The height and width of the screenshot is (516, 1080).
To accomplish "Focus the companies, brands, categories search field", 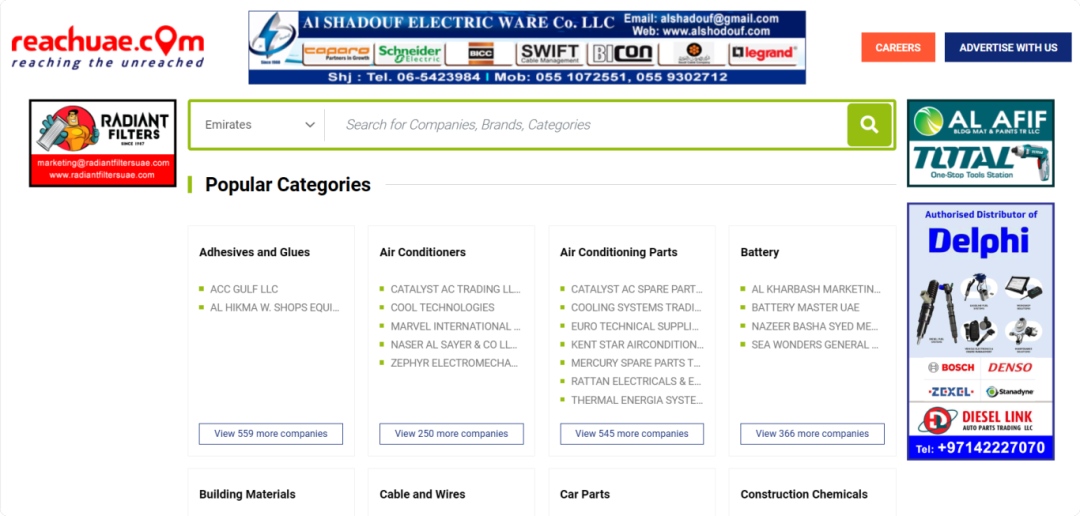I will click(x=585, y=125).
